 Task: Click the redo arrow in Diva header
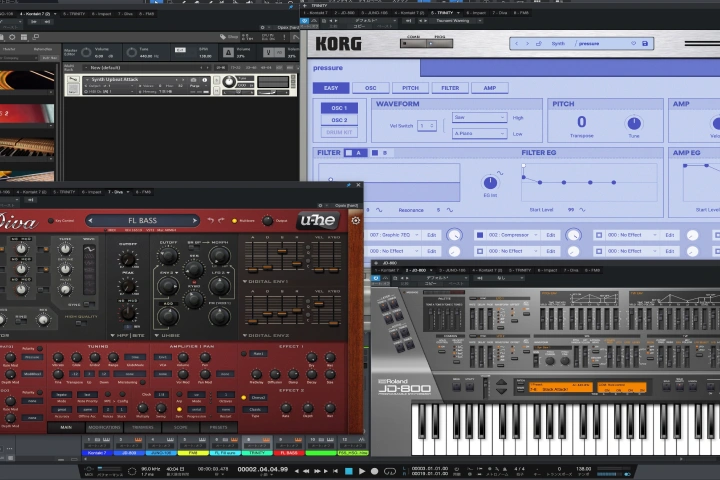pos(221,220)
